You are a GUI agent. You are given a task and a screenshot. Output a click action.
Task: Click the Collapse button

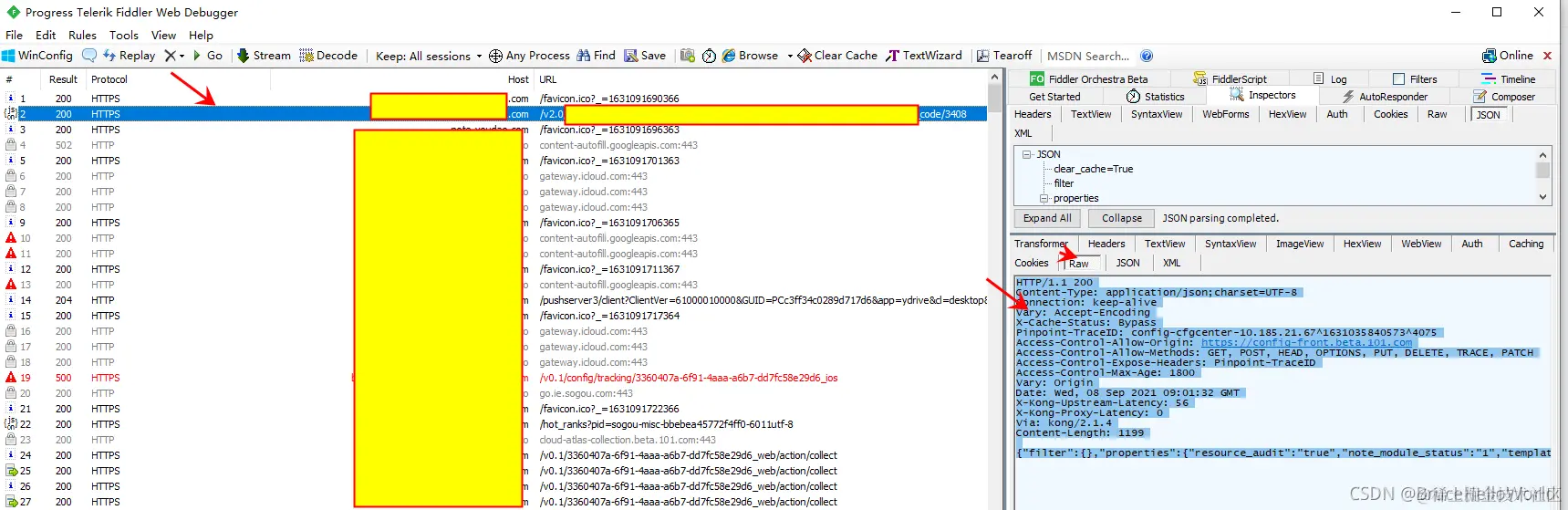pyautogui.click(x=1121, y=218)
